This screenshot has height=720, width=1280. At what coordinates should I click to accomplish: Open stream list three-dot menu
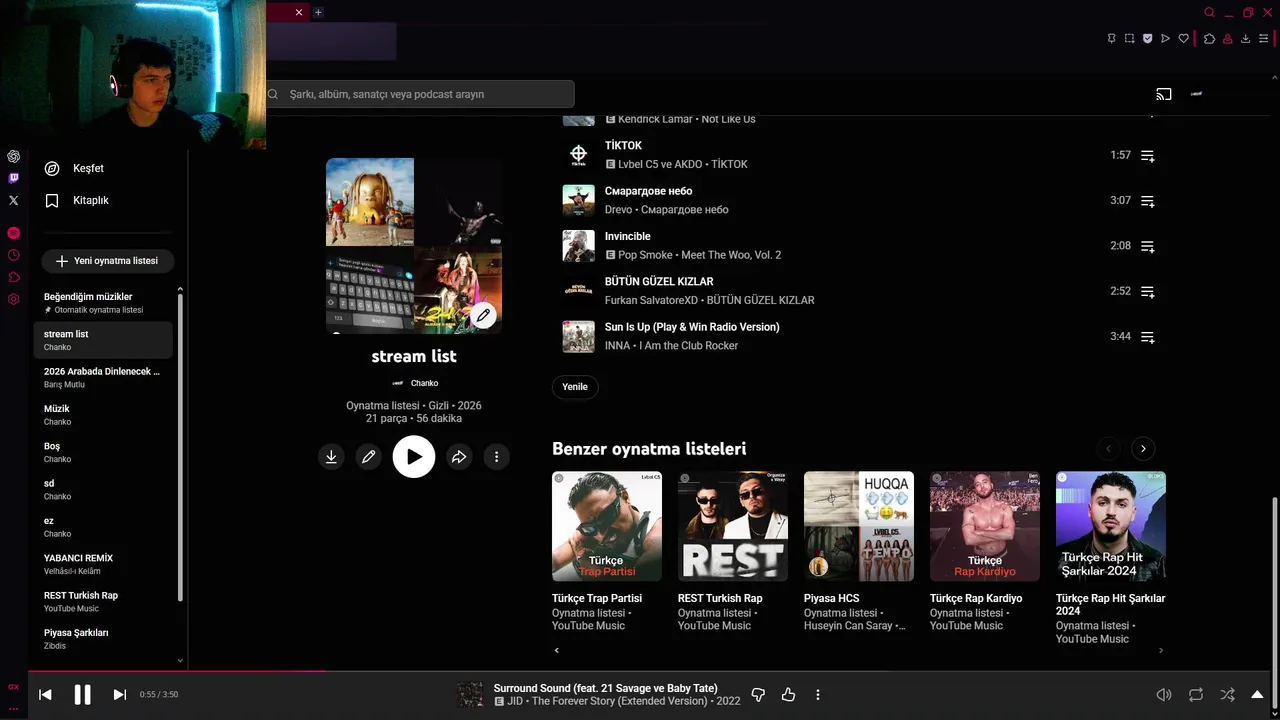pyautogui.click(x=497, y=457)
